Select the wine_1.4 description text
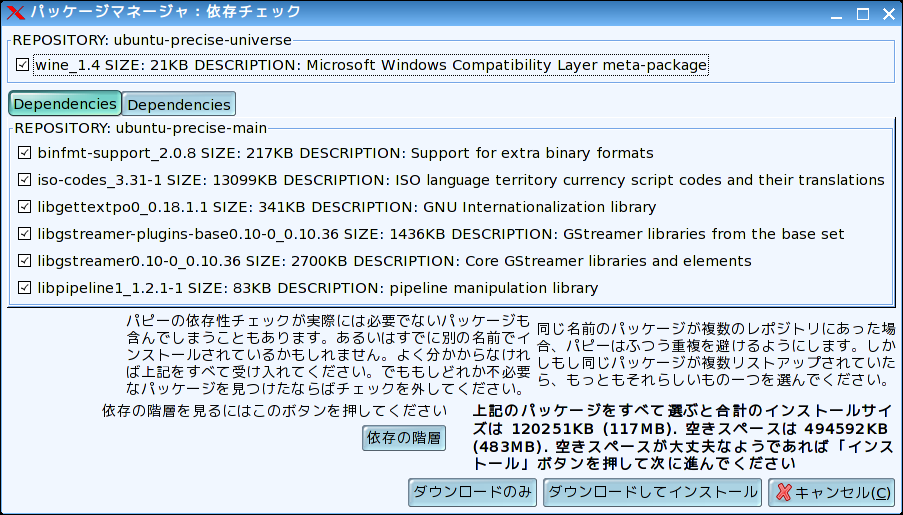The image size is (903, 515). pos(507,65)
